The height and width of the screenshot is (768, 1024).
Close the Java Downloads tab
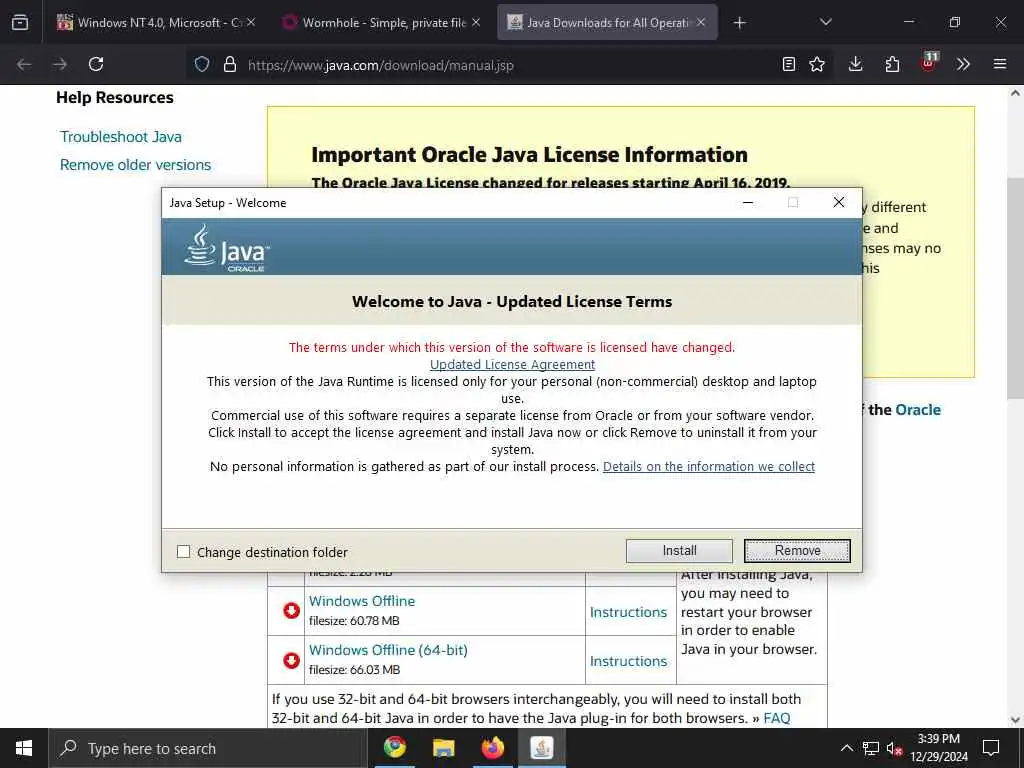point(701,22)
